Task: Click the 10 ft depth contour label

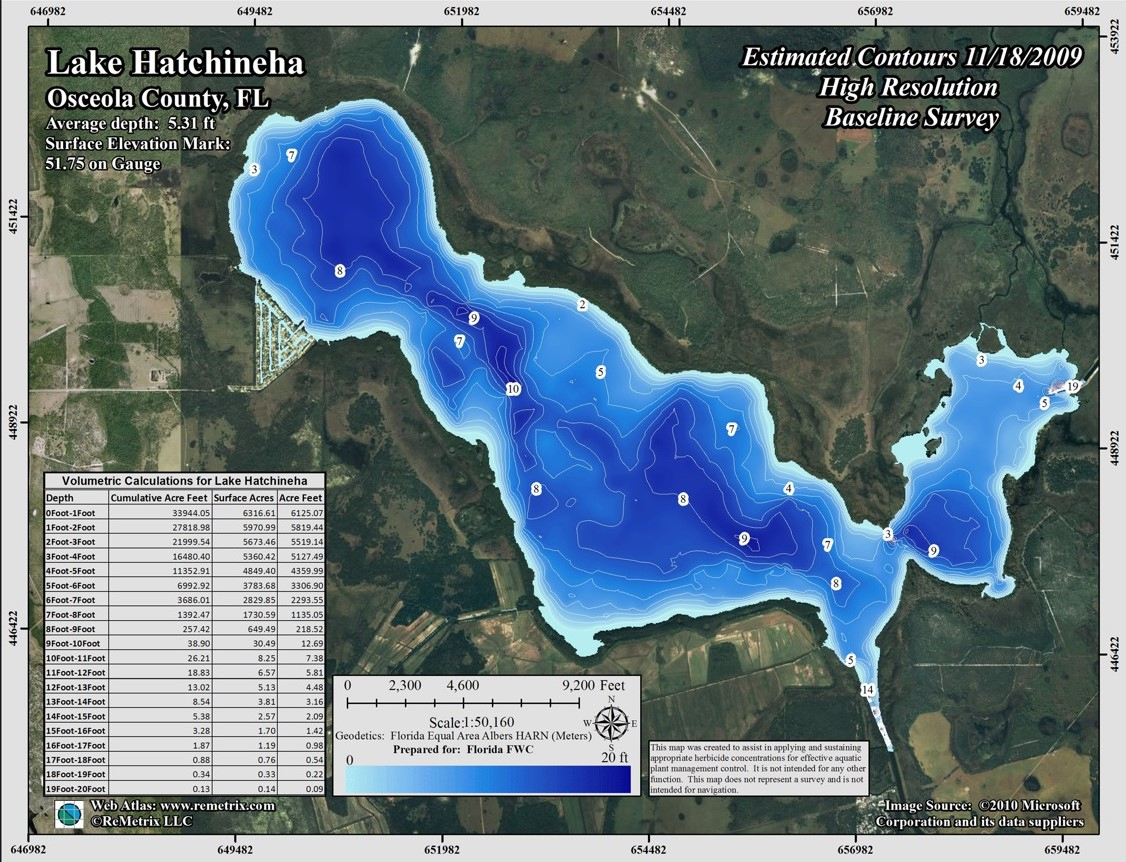Action: 512,389
